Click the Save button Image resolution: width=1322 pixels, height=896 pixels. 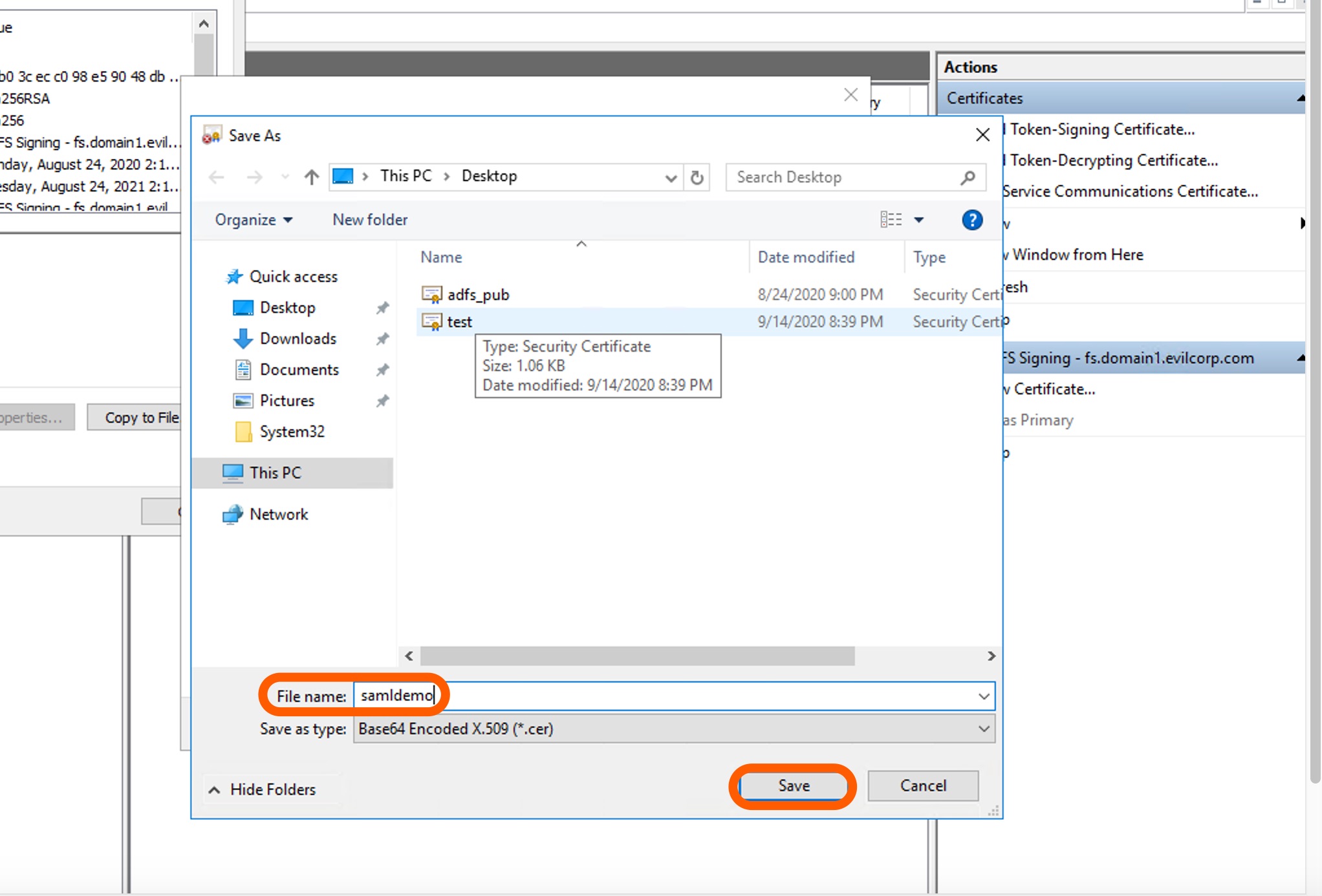[x=794, y=786]
